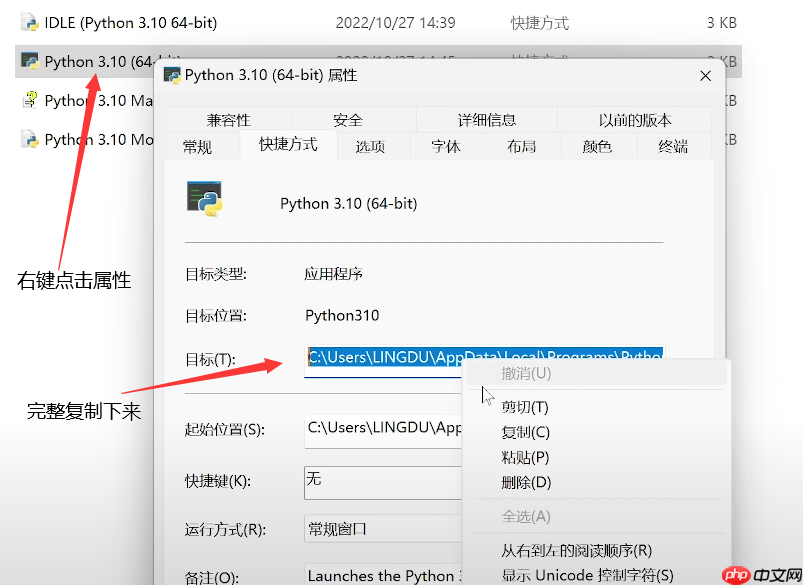Switch to the 颜色 tab
Screen dimensions: 803x585
(597, 147)
